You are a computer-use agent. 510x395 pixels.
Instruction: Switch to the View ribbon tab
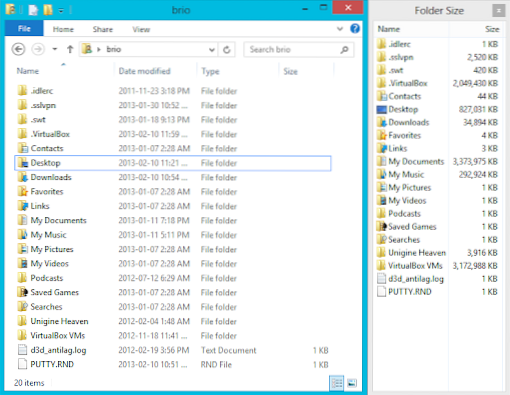tap(141, 29)
